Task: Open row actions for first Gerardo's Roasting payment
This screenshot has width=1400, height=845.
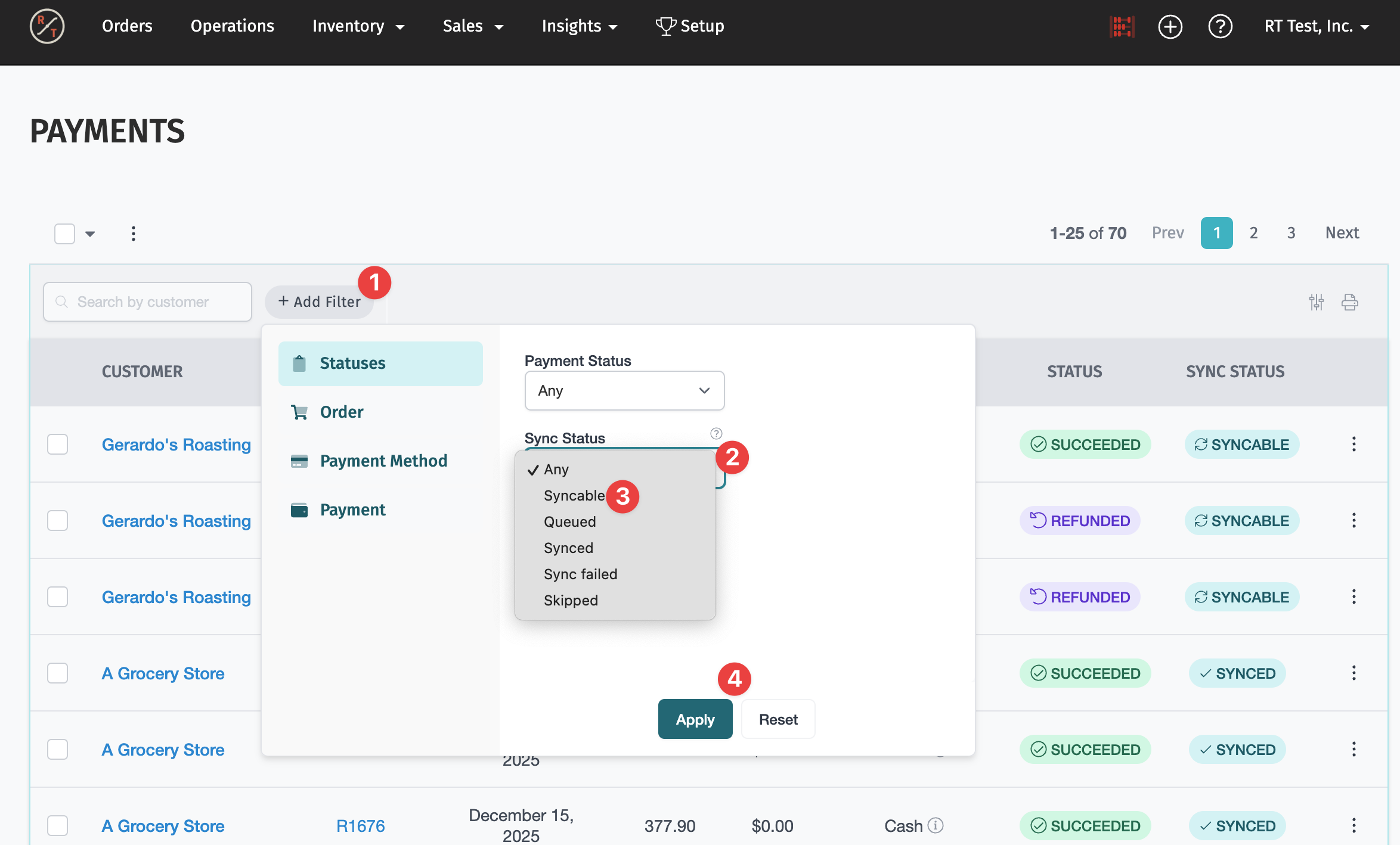Action: coord(1353,445)
